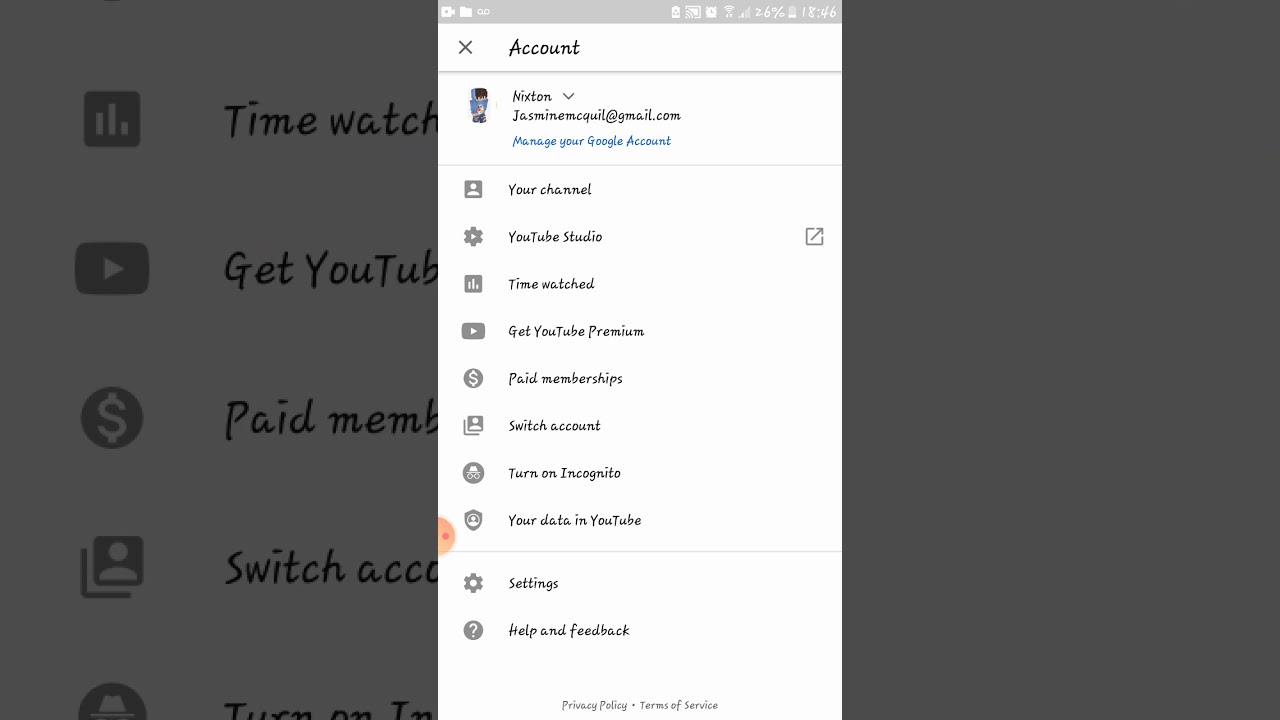Open the Paid memberships label in the Account menu
Image resolution: width=1280 pixels, height=720 pixels.
tap(565, 378)
